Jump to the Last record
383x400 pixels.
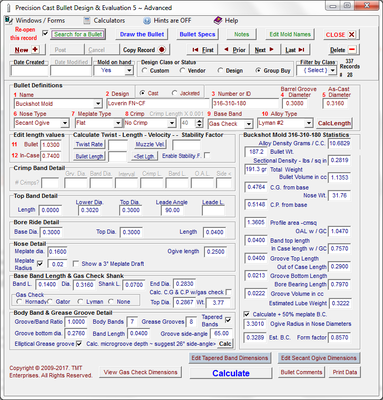pos(295,50)
